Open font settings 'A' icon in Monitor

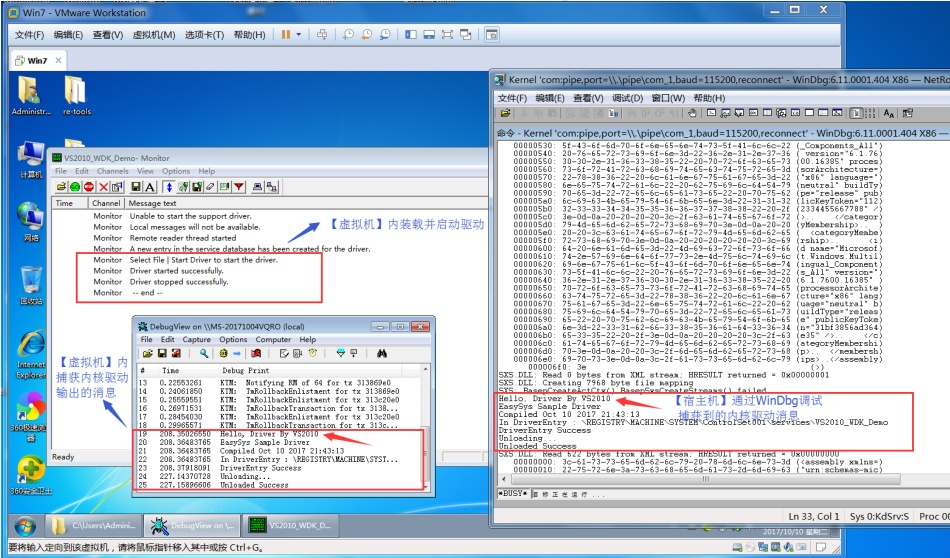150,187
